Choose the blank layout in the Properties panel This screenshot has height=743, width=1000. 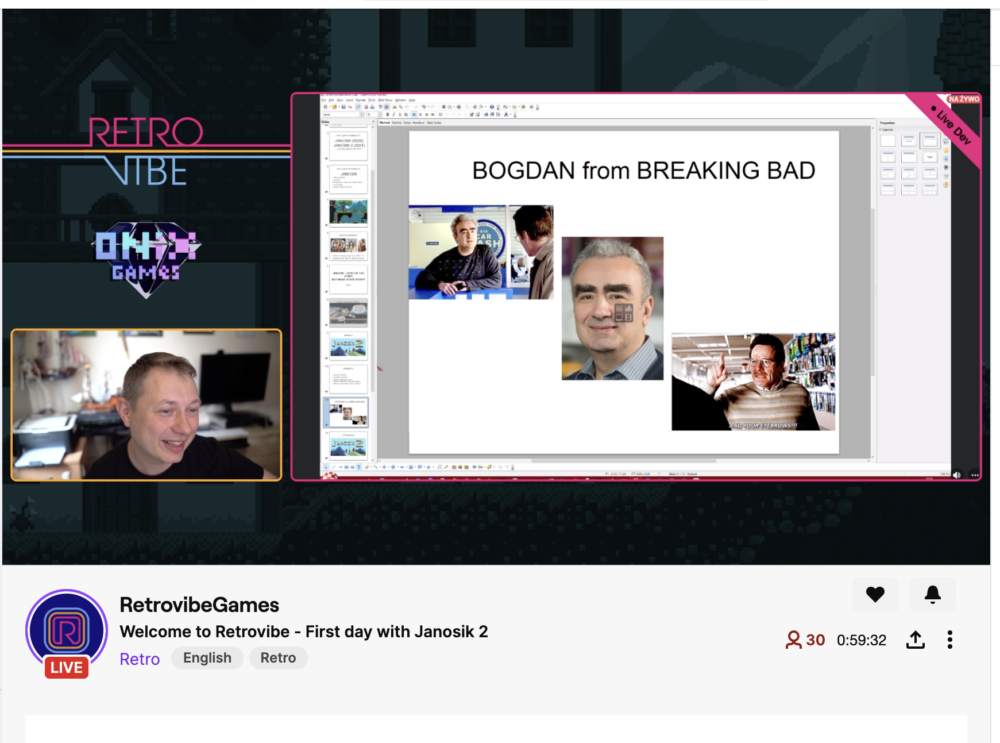pos(888,141)
